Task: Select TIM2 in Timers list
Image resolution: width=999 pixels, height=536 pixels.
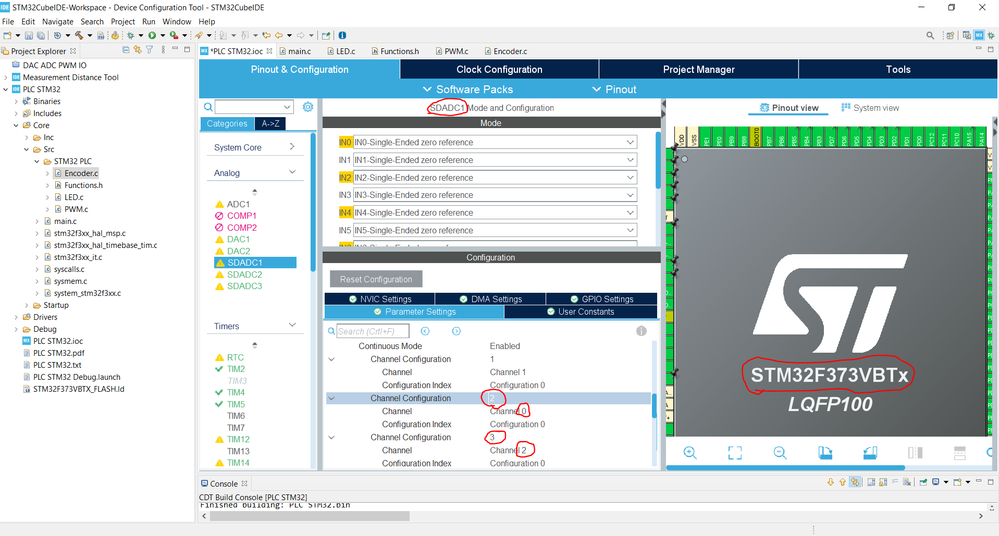Action: coord(236,369)
